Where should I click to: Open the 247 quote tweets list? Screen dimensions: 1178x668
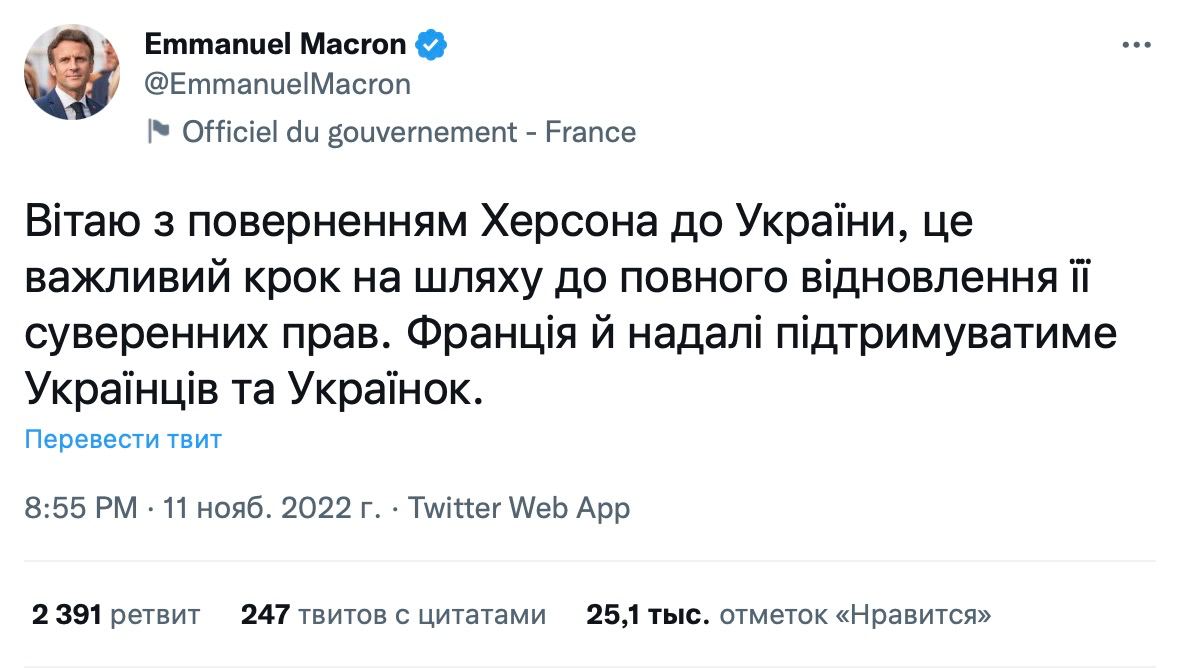click(x=393, y=614)
